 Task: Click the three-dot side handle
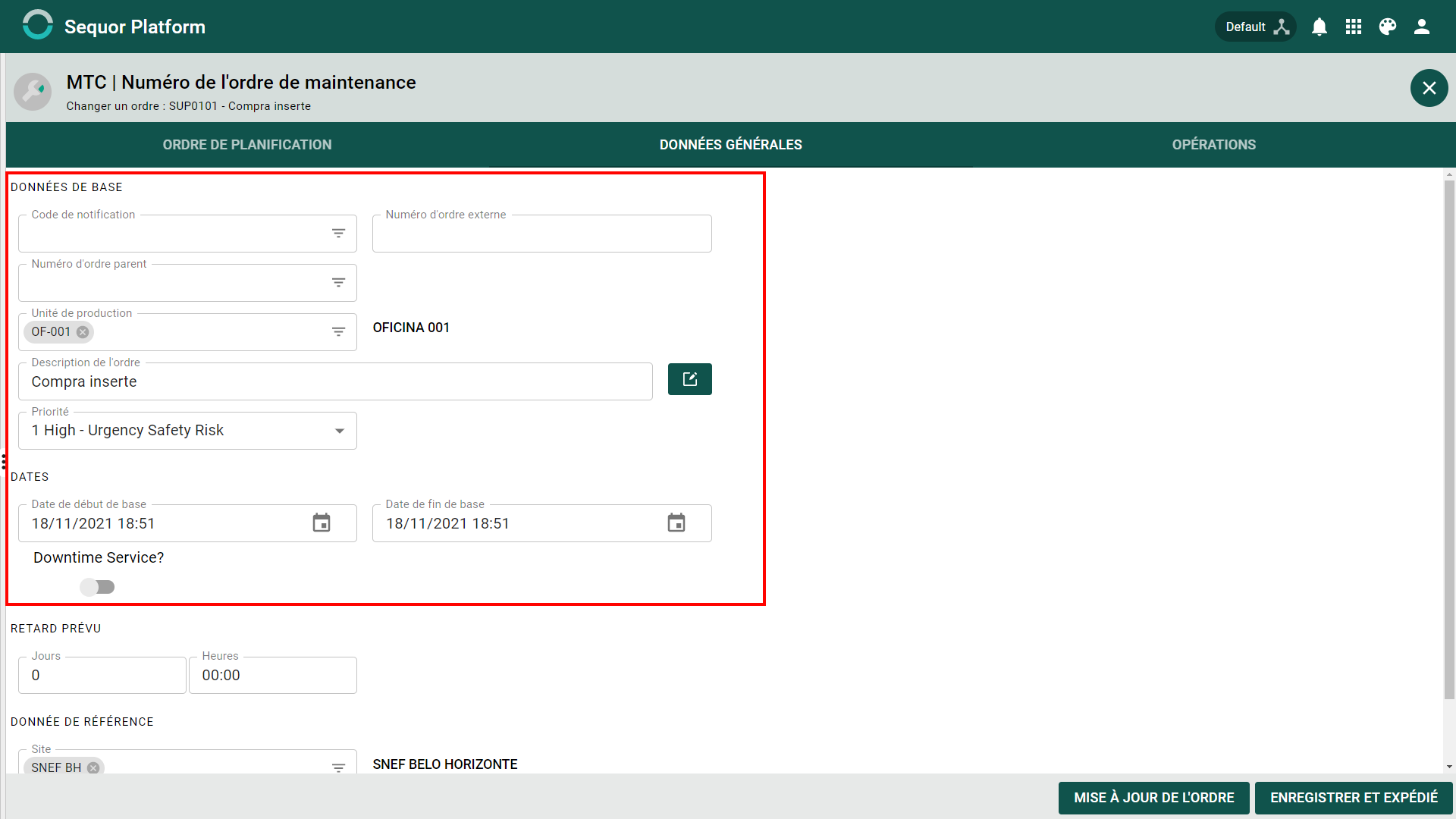4,461
